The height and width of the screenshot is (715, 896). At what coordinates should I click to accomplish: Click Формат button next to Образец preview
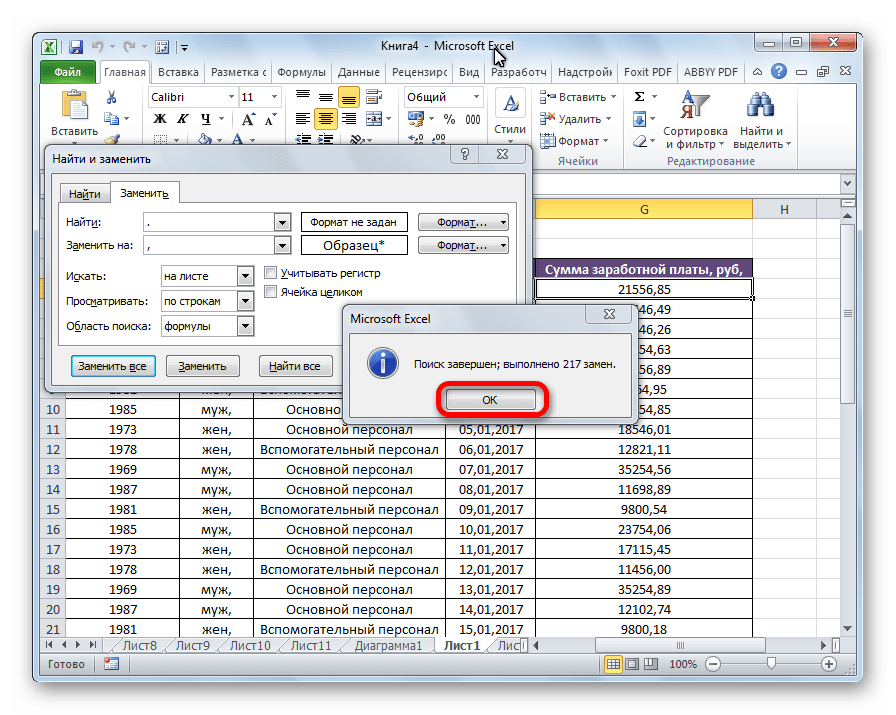point(463,245)
